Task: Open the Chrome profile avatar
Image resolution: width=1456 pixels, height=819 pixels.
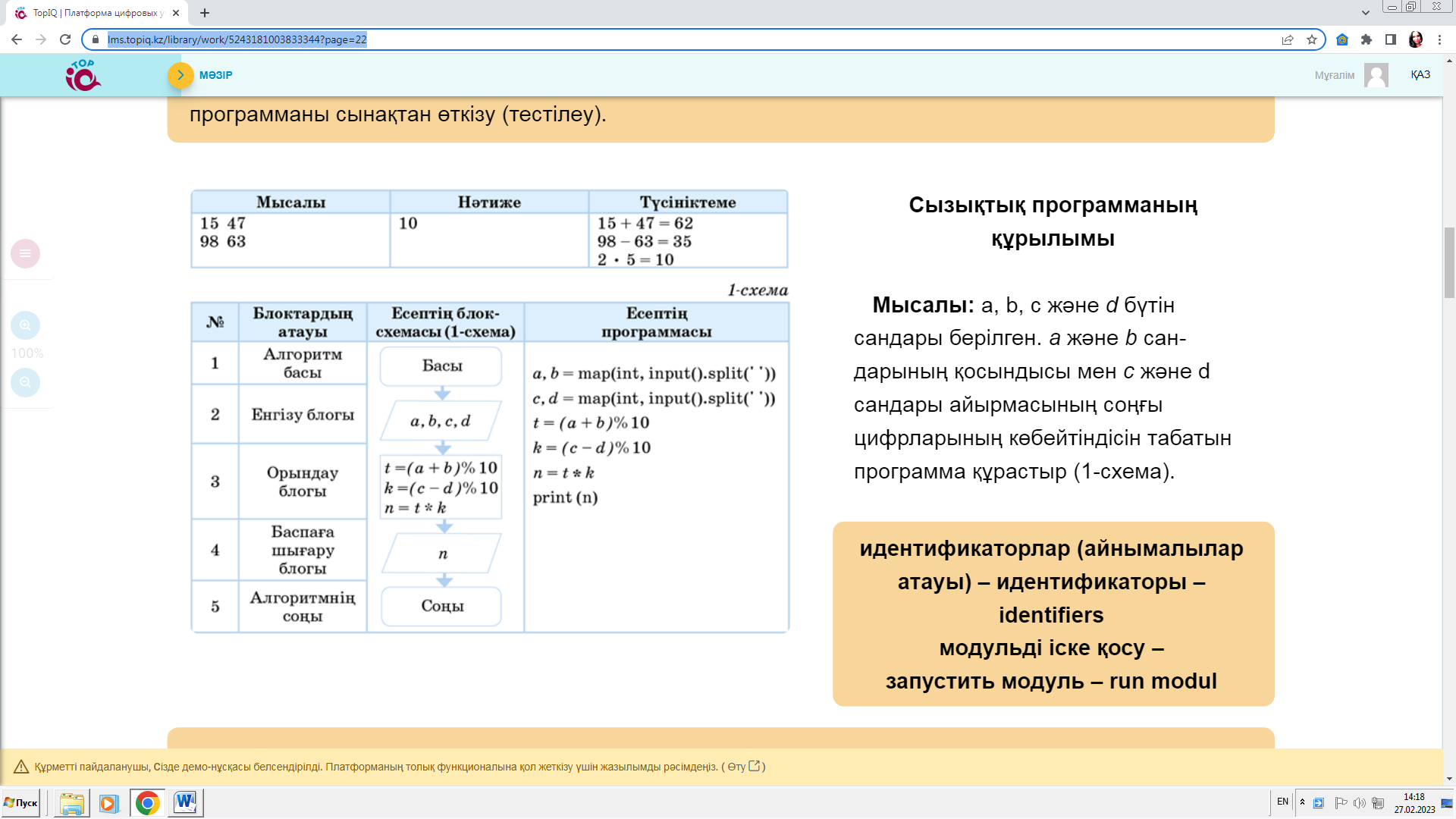Action: tap(1416, 39)
